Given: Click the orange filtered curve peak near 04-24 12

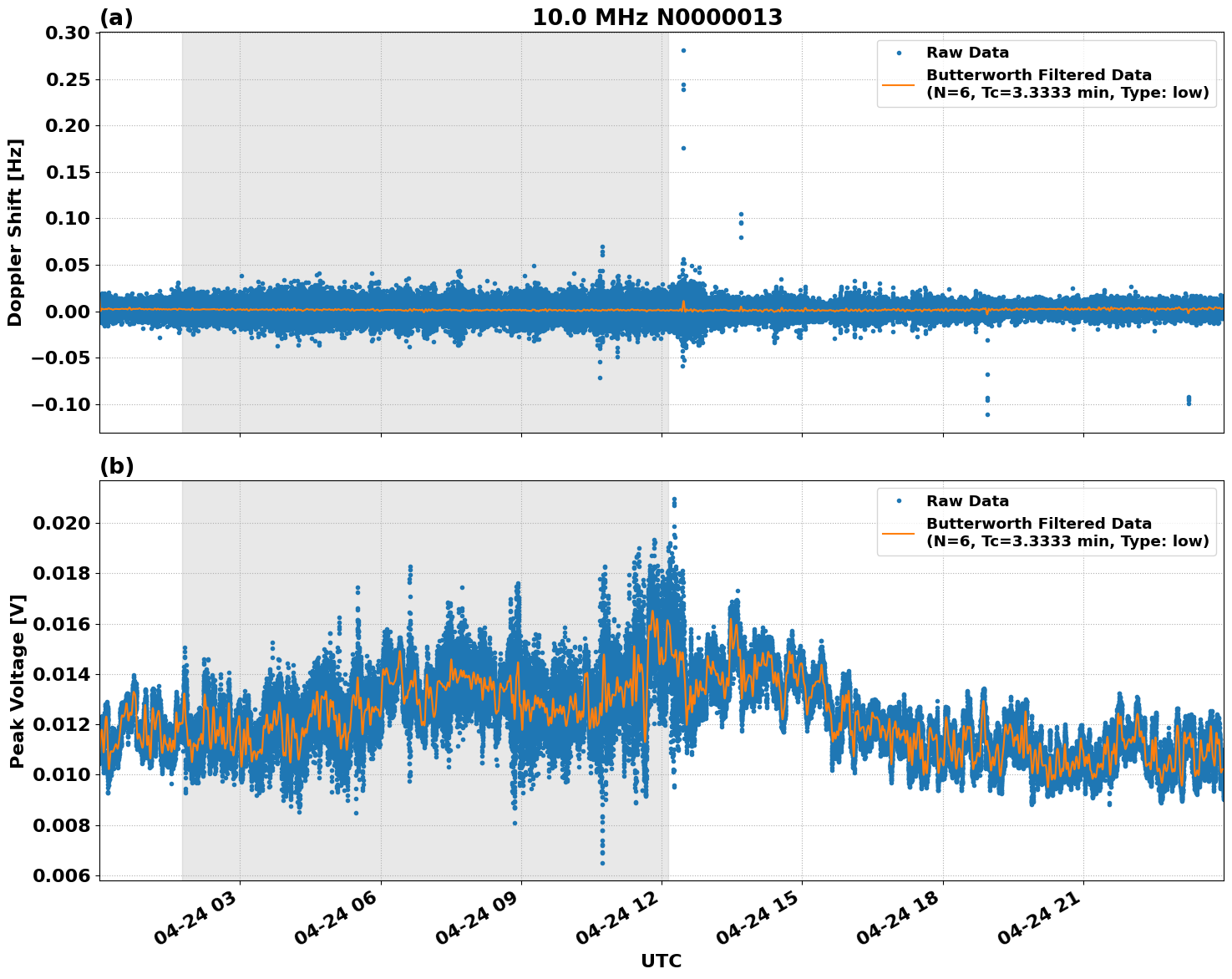Looking at the screenshot, I should [654, 611].
